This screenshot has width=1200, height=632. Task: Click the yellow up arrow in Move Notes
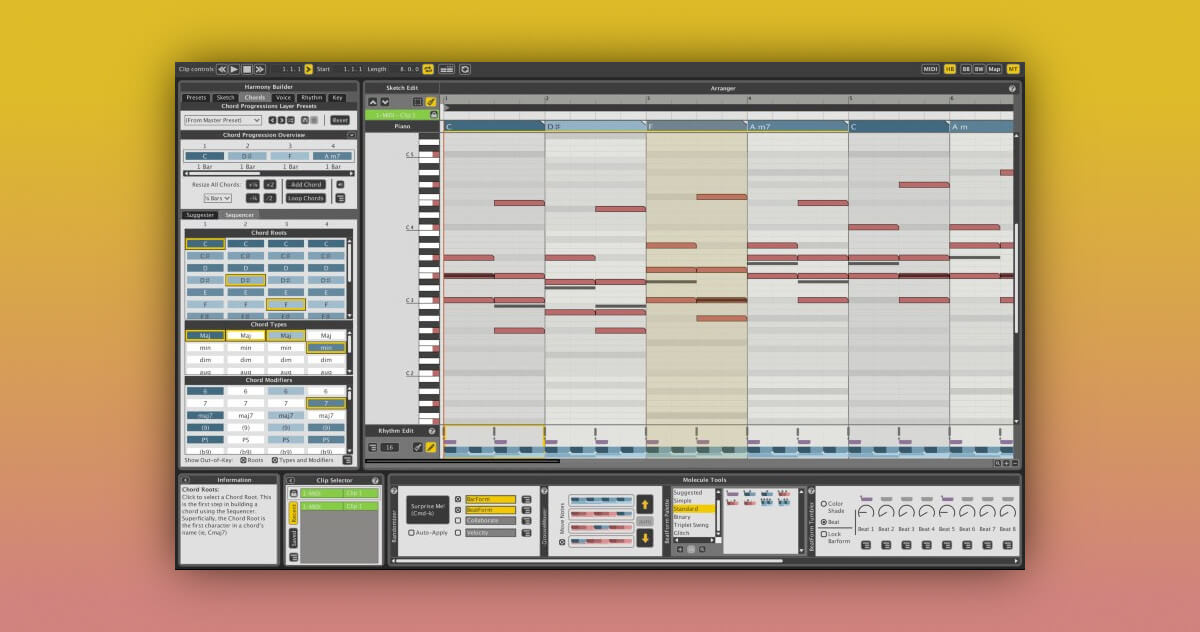(645, 505)
